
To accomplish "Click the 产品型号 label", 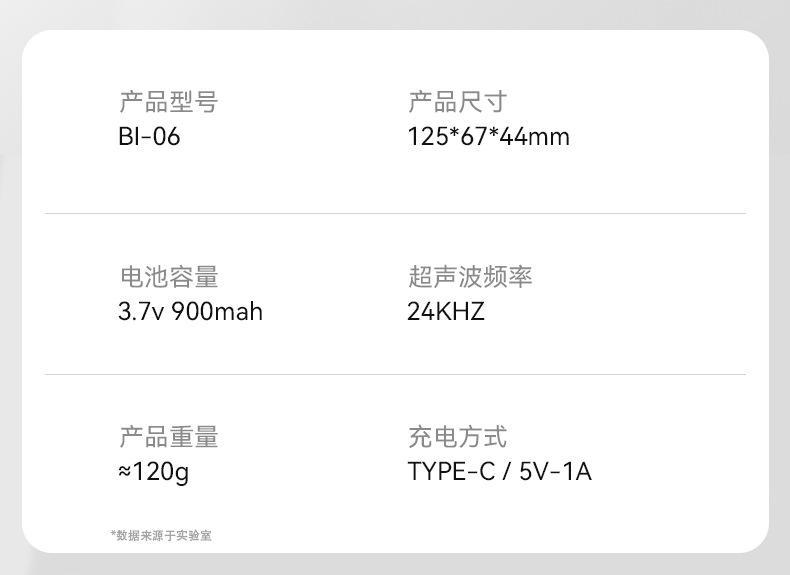I will pos(168,102).
